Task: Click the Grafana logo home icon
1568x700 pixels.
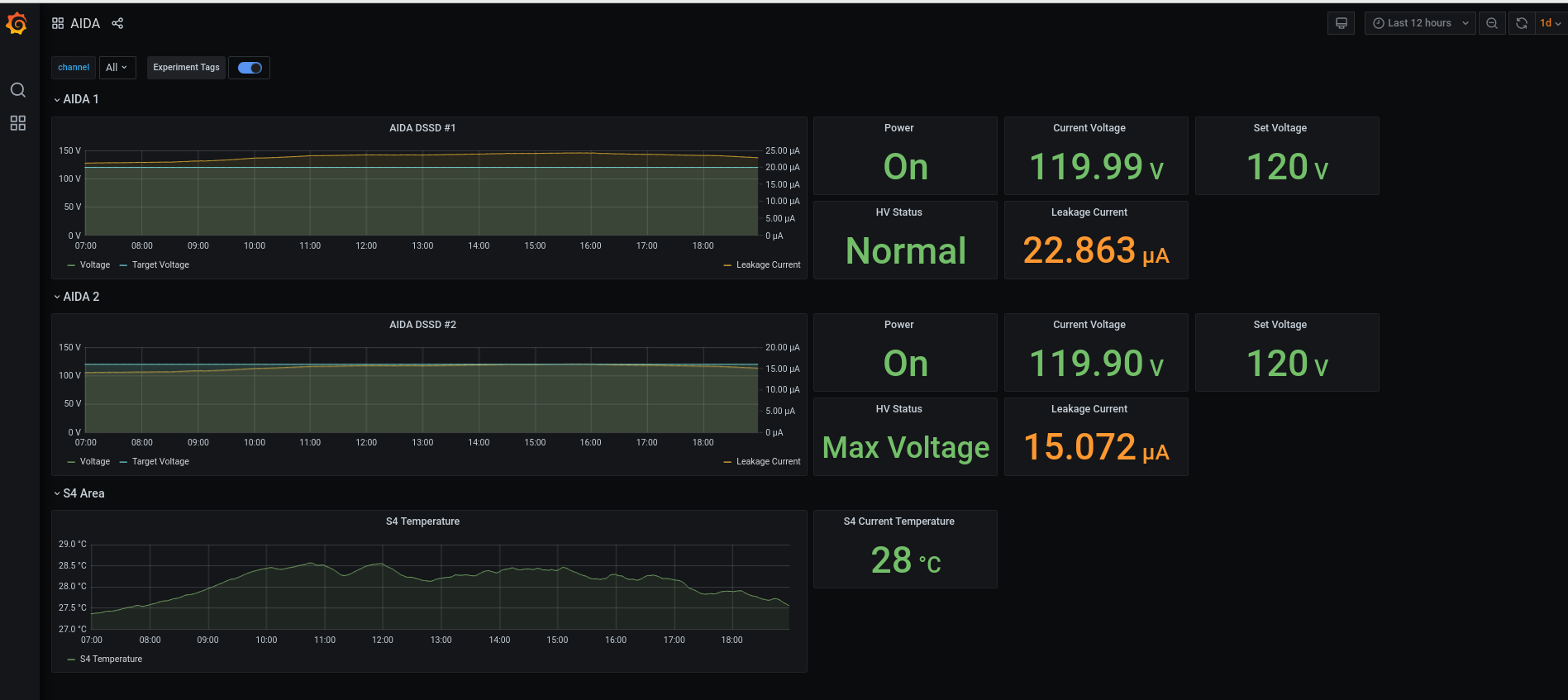Action: [x=17, y=24]
